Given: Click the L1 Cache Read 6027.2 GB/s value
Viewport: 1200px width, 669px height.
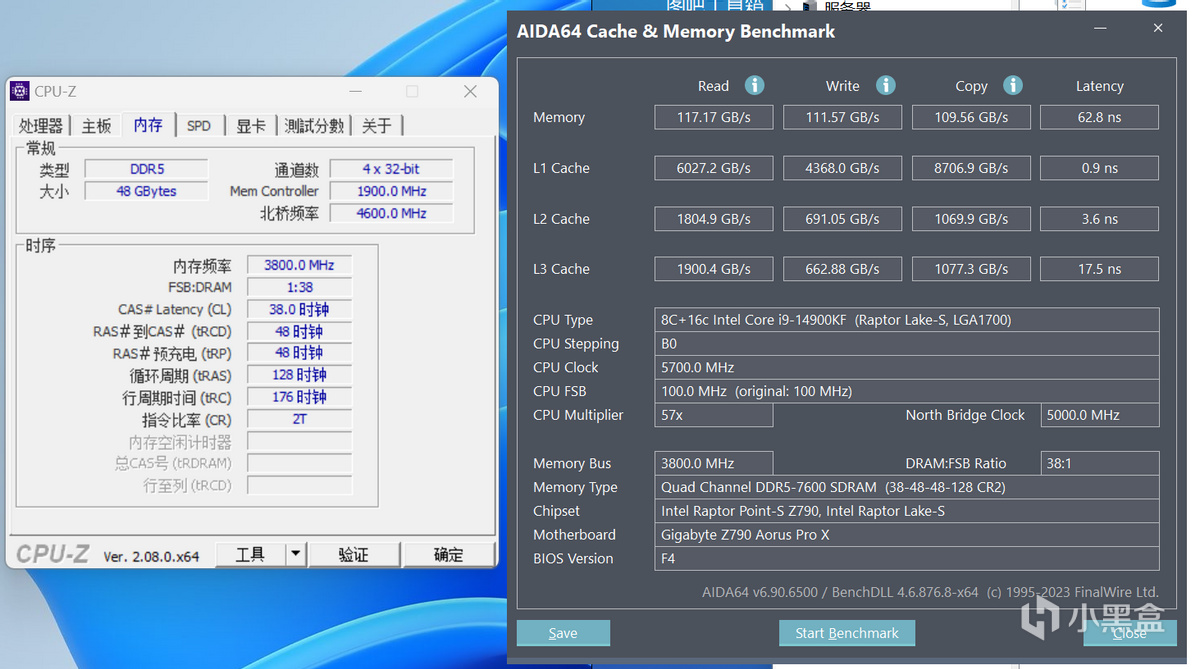Looking at the screenshot, I should [714, 168].
